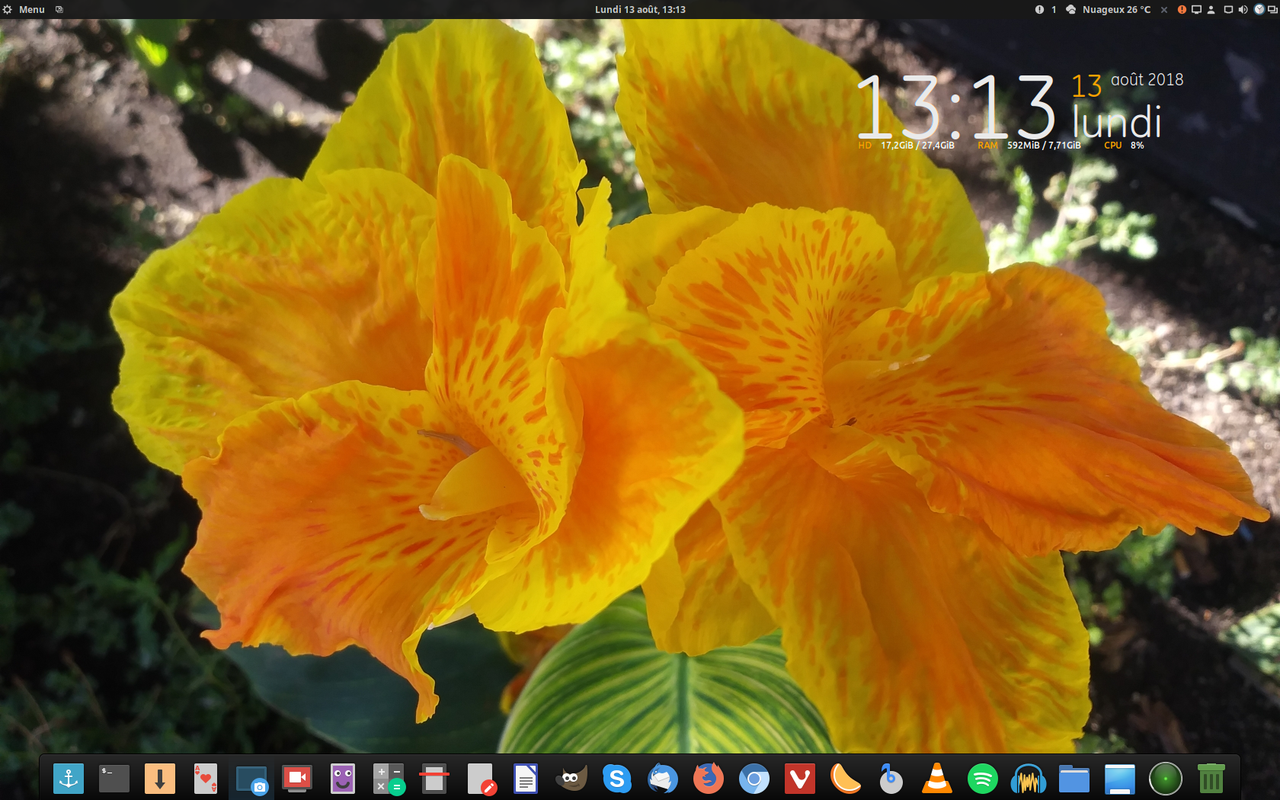Open the scanner app in dock
The image size is (1280, 800).
pyautogui.click(x=434, y=778)
